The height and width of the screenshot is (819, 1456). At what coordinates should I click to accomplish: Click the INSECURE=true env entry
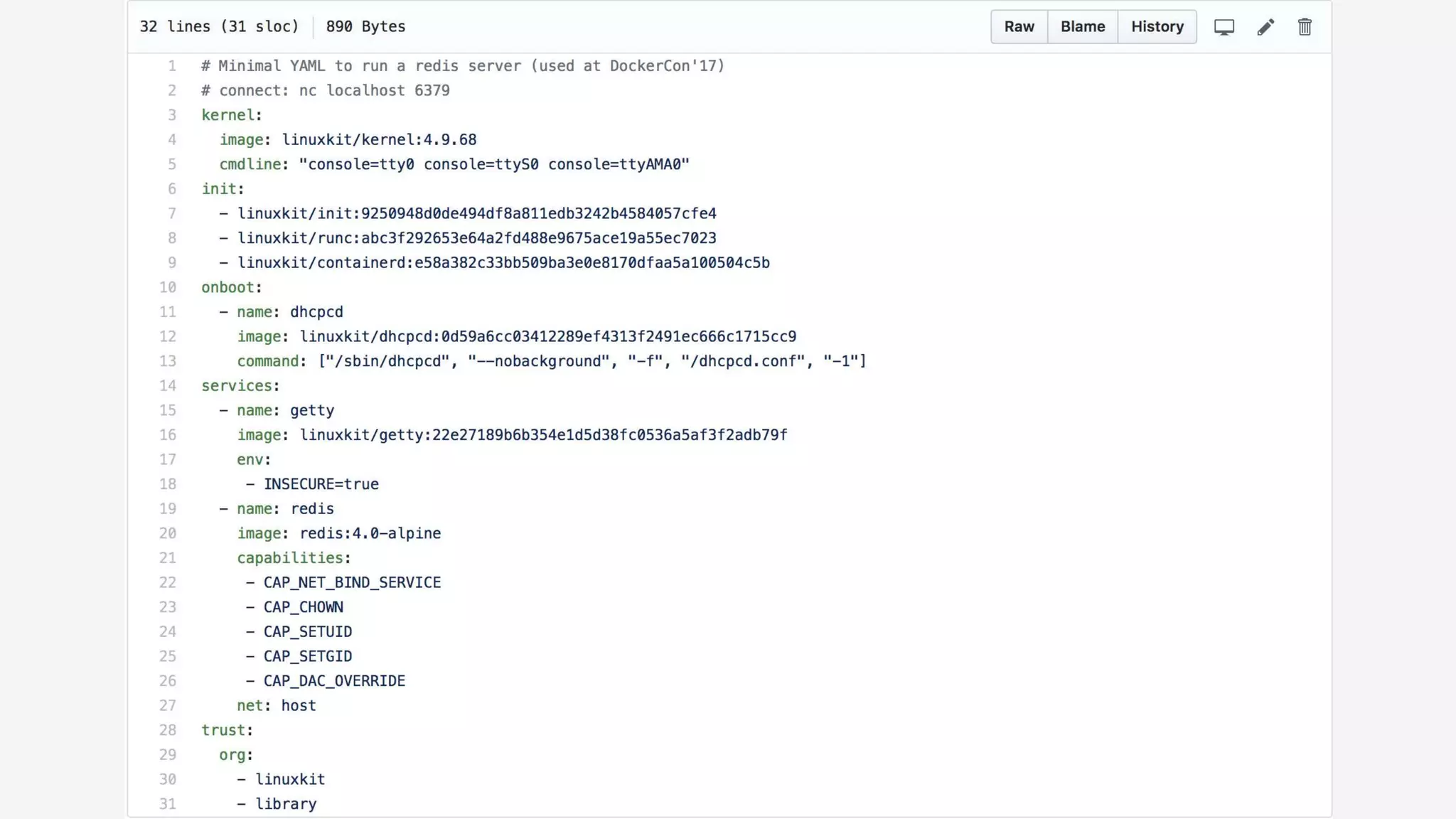click(321, 484)
